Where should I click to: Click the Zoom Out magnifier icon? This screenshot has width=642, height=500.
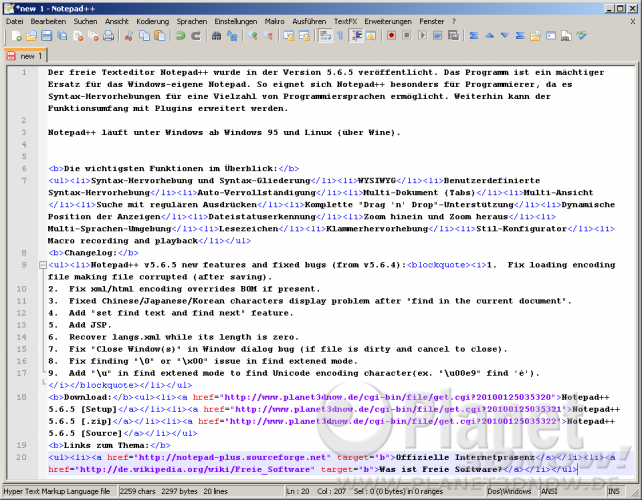268,36
